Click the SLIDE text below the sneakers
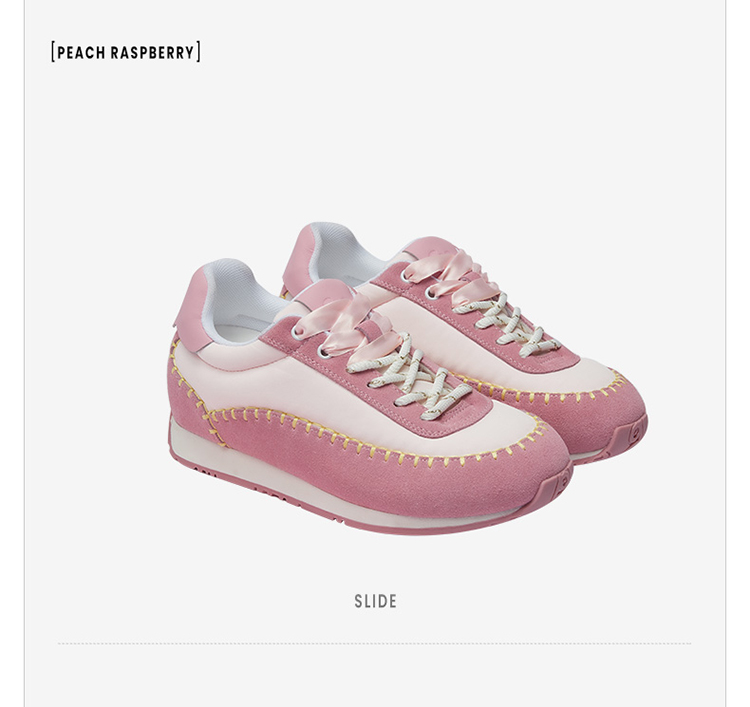This screenshot has height=707, width=750. pos(375,601)
